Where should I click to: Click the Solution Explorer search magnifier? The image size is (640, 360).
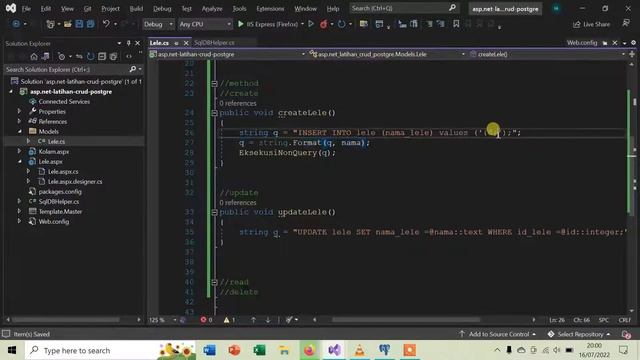coord(132,69)
